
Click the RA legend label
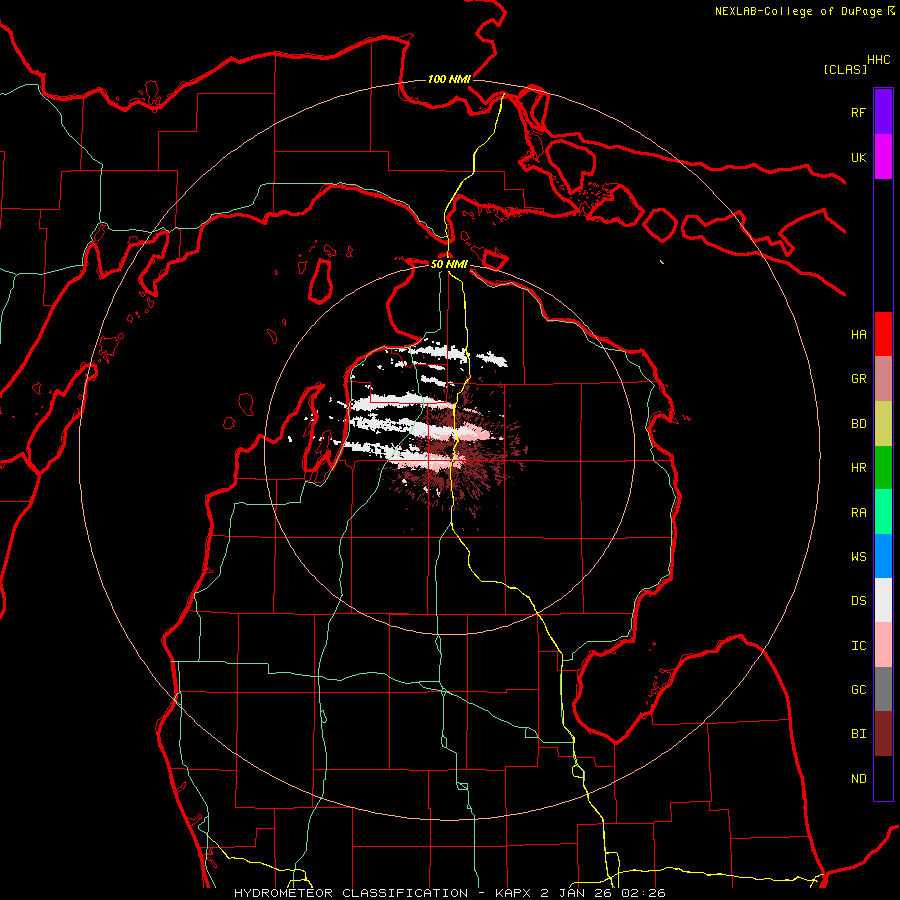click(858, 513)
